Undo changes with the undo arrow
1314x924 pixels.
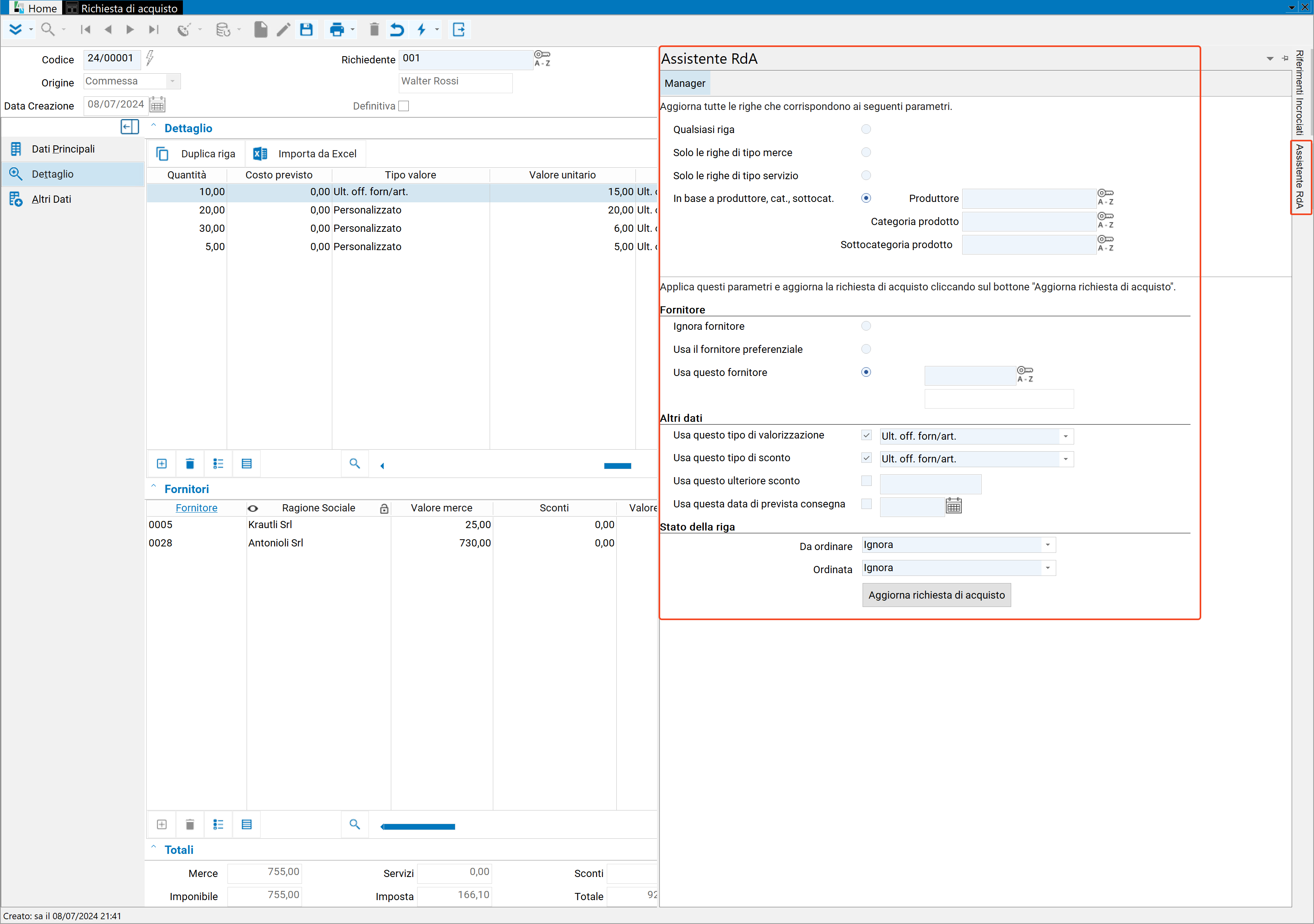(396, 30)
